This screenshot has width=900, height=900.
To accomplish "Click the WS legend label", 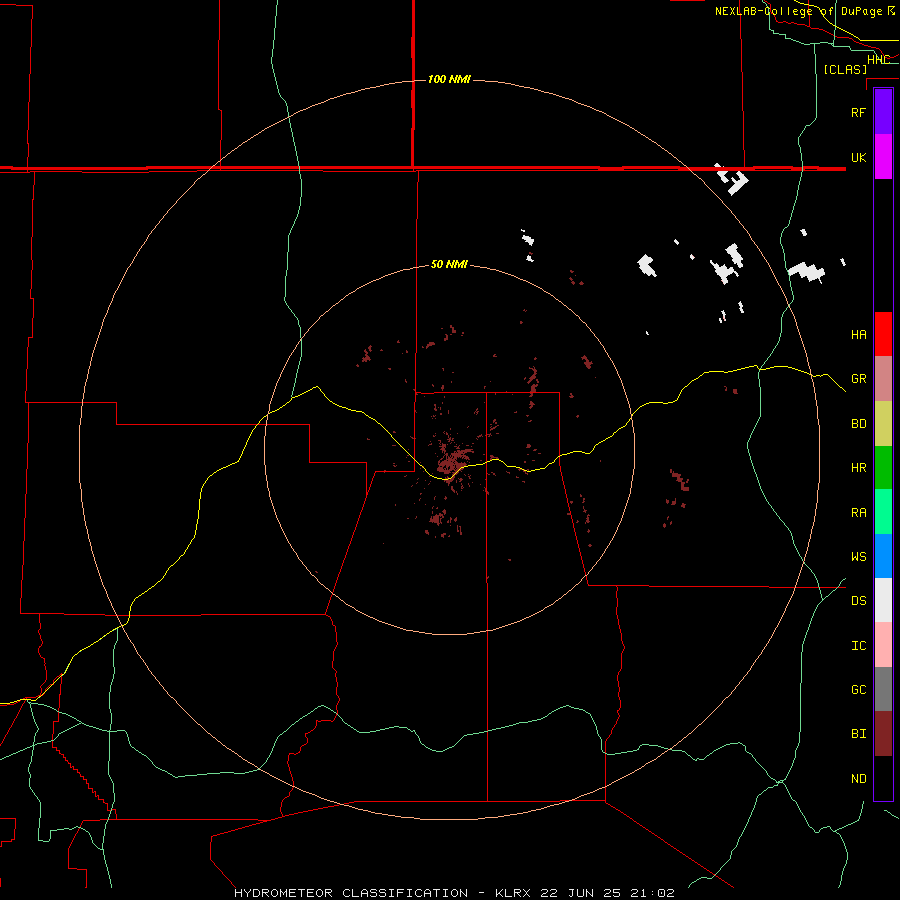I will pyautogui.click(x=858, y=557).
